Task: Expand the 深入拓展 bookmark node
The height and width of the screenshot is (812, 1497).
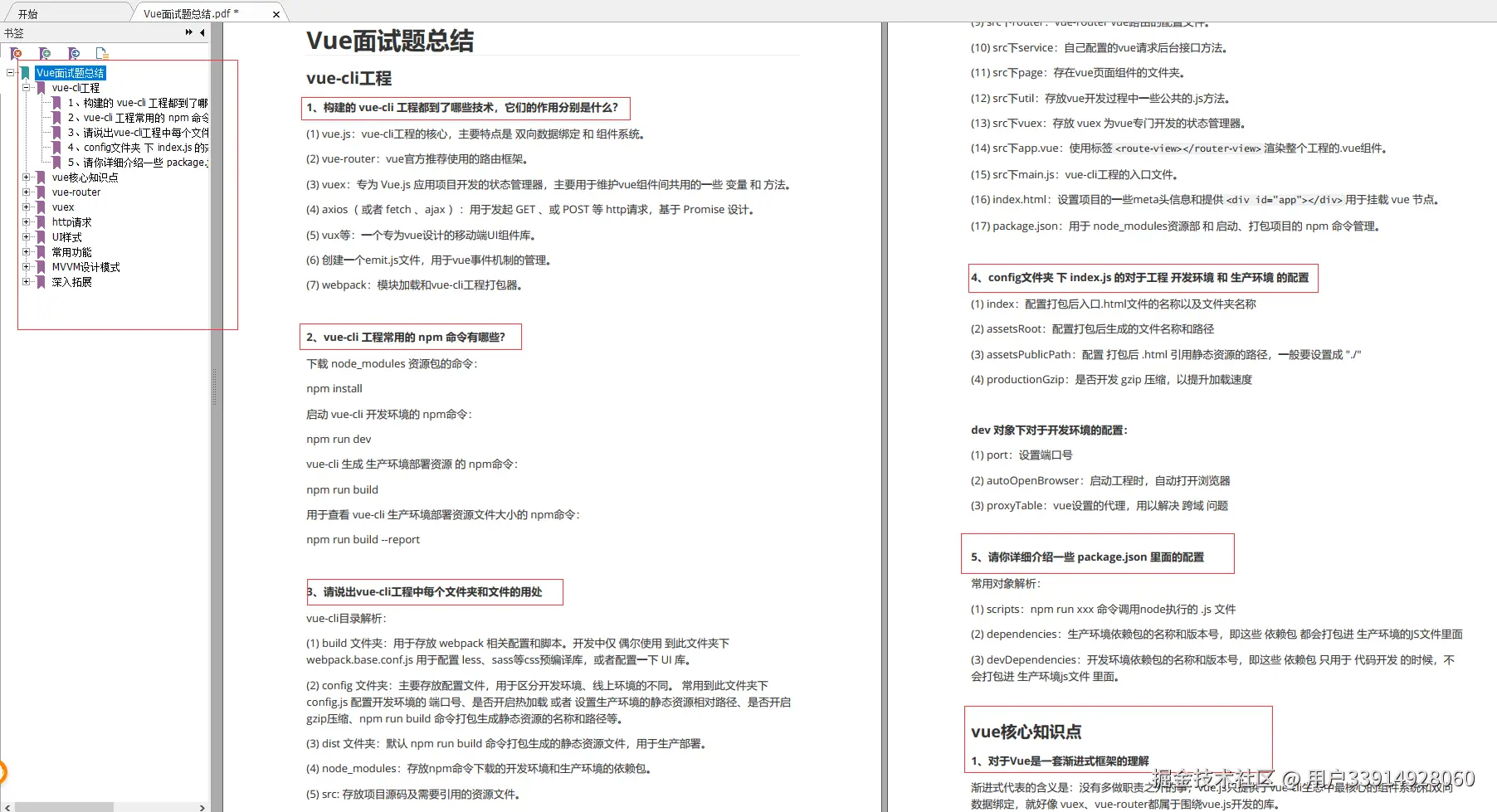Action: 27,281
